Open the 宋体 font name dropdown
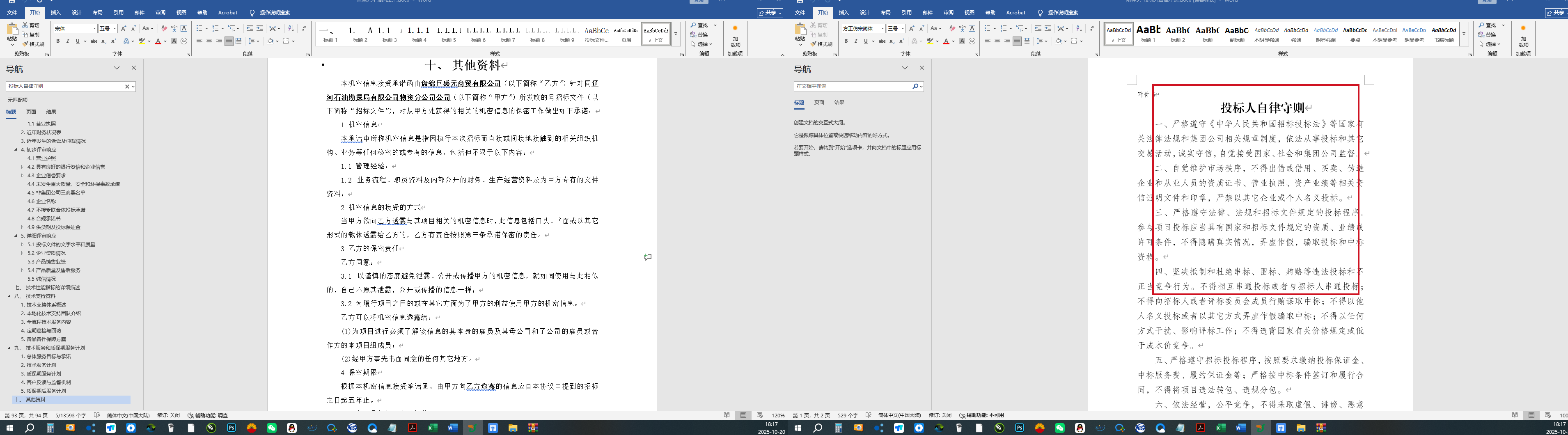This screenshot has width=1568, height=435. (94, 29)
